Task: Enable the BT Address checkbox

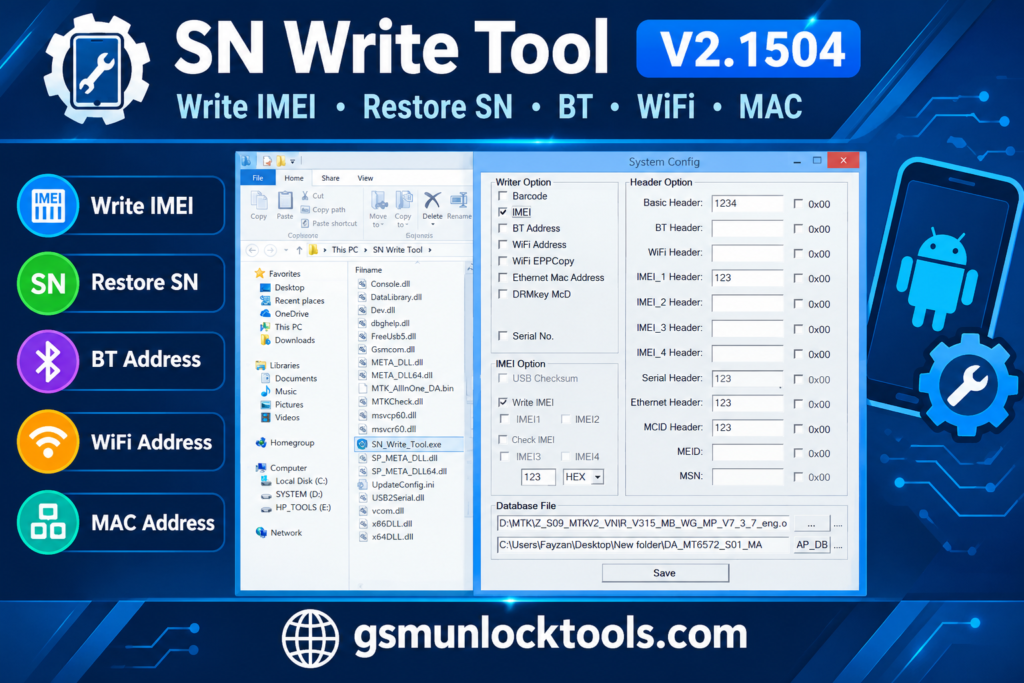Action: click(x=503, y=228)
